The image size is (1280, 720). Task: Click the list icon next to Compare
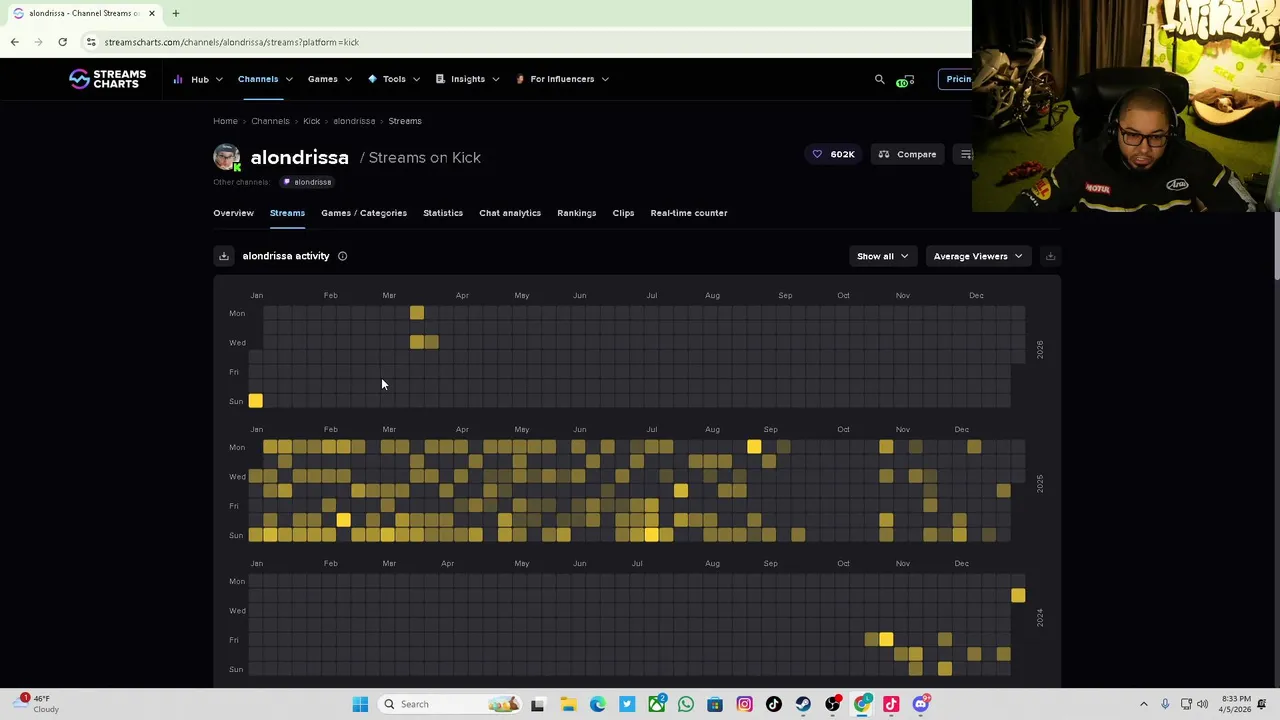pos(965,154)
